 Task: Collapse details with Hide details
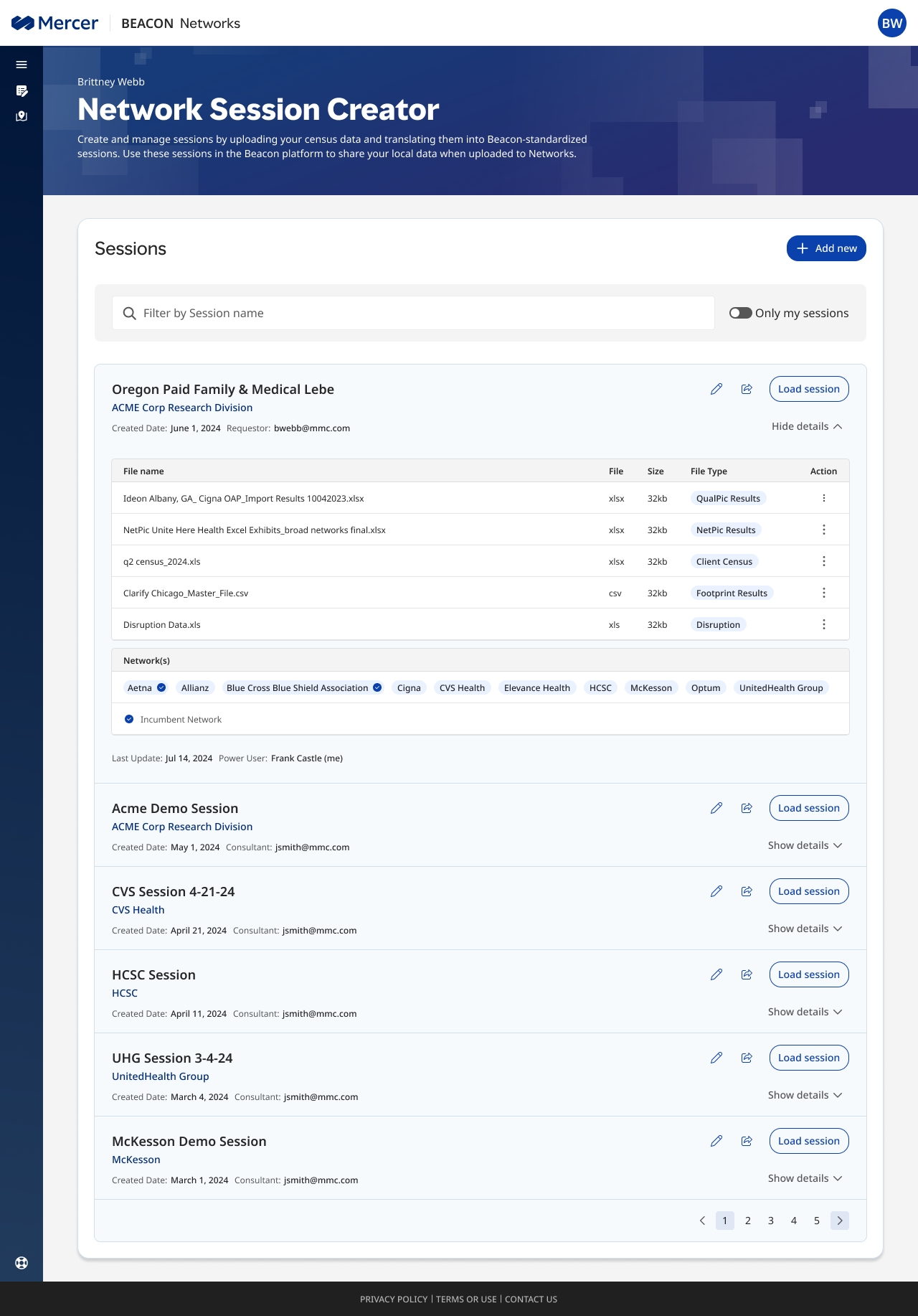tap(807, 426)
